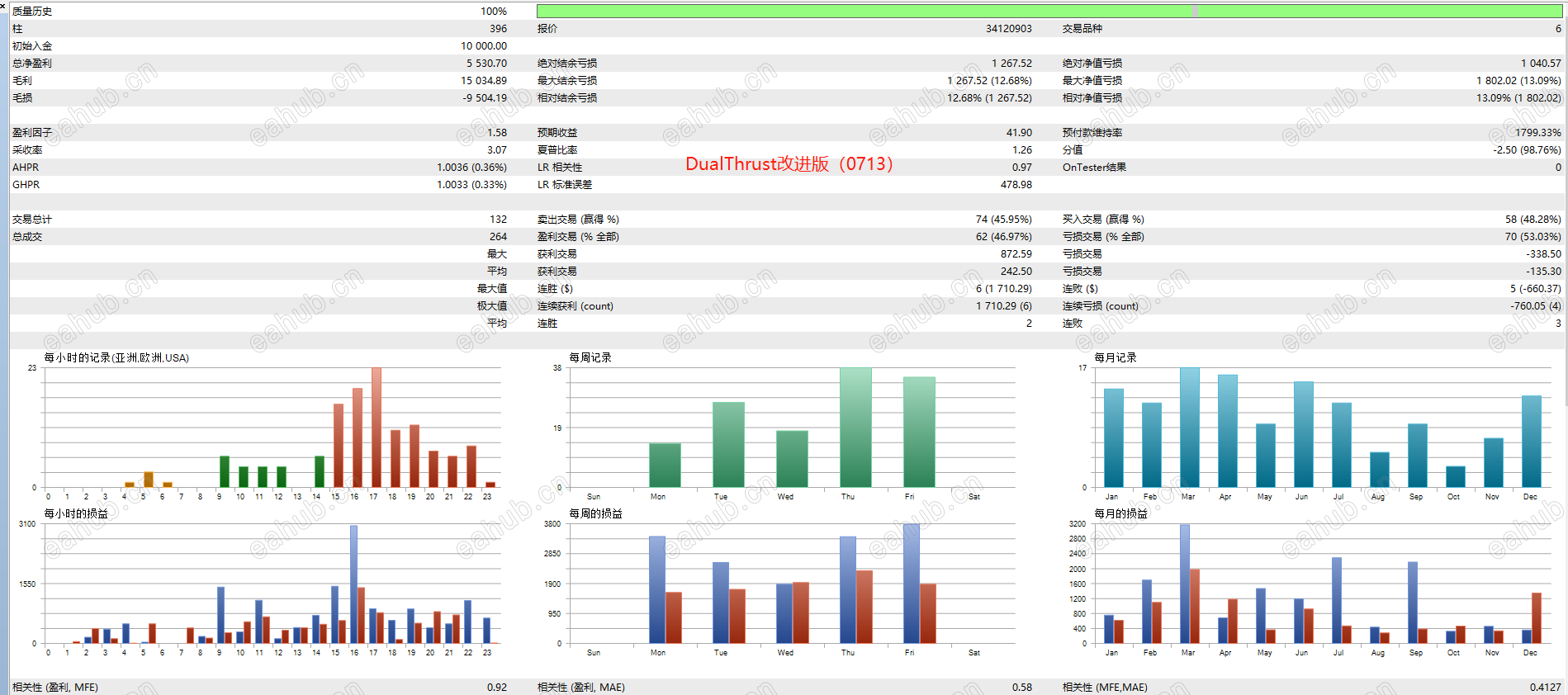Click the red DualThrust改进版 (0713) title
Screen dimensions: 1568x695
coord(789,163)
